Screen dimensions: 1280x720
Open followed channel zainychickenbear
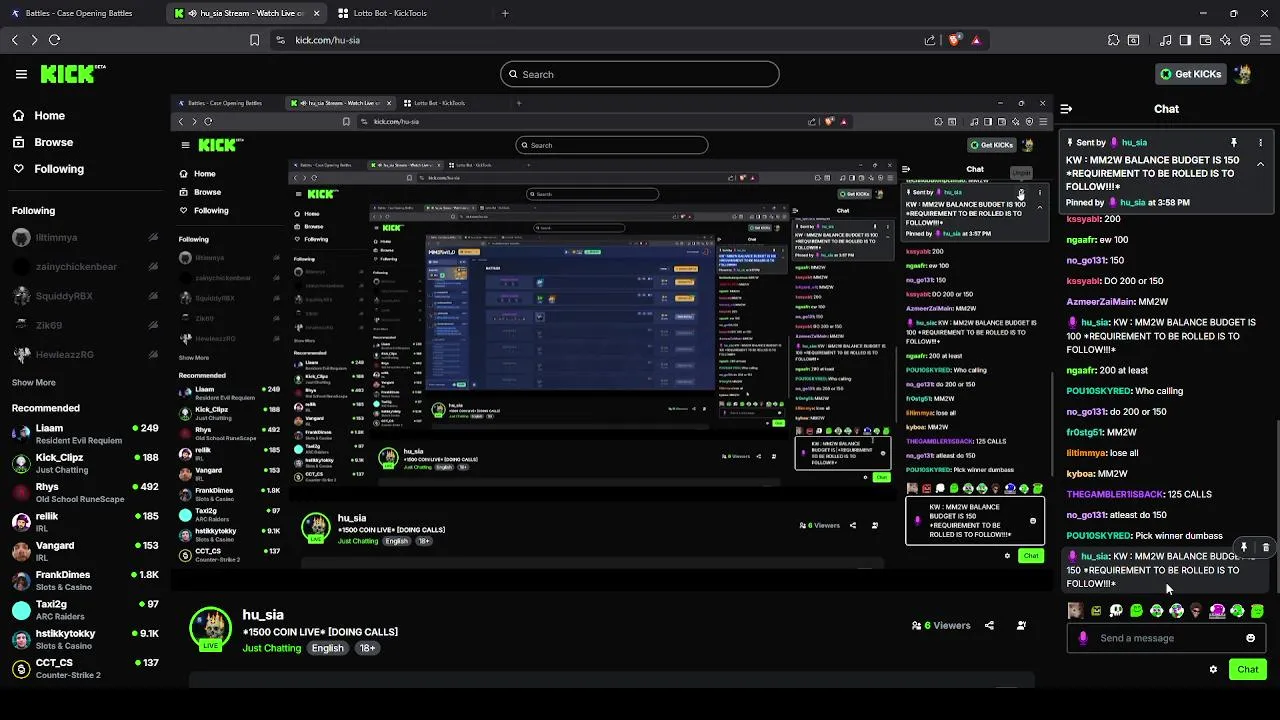(85, 267)
